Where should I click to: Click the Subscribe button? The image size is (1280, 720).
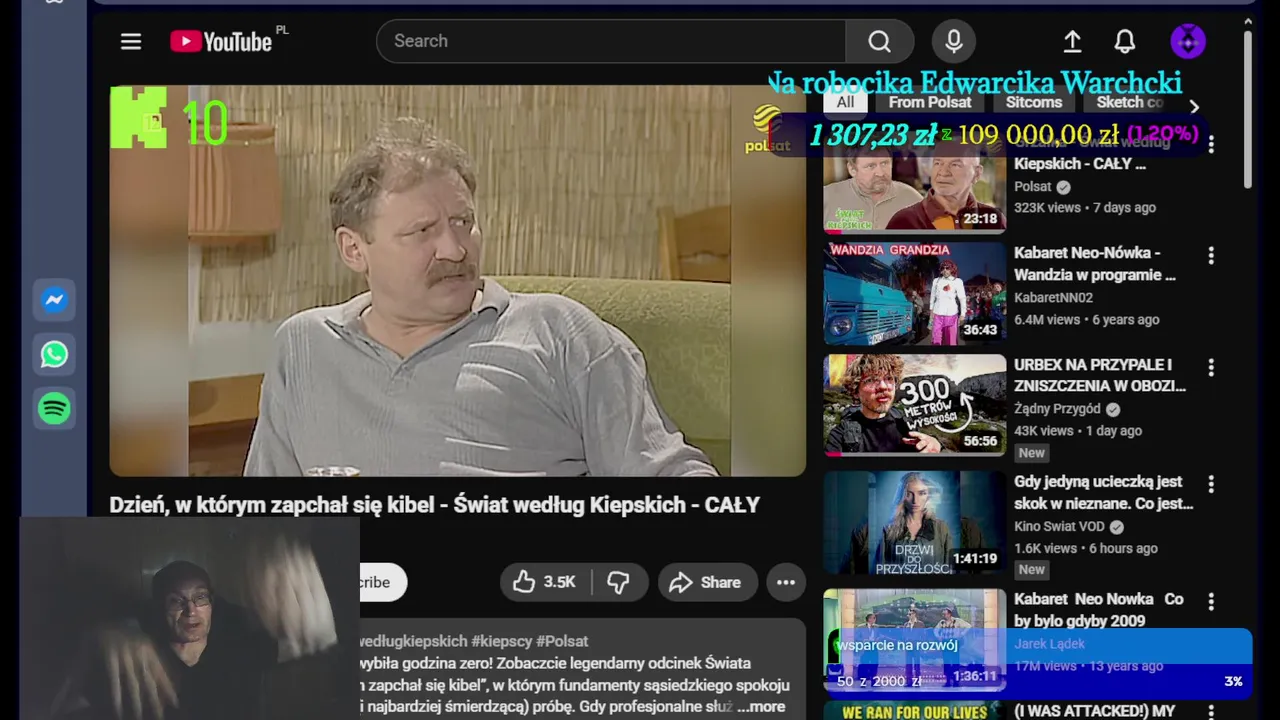(x=383, y=582)
